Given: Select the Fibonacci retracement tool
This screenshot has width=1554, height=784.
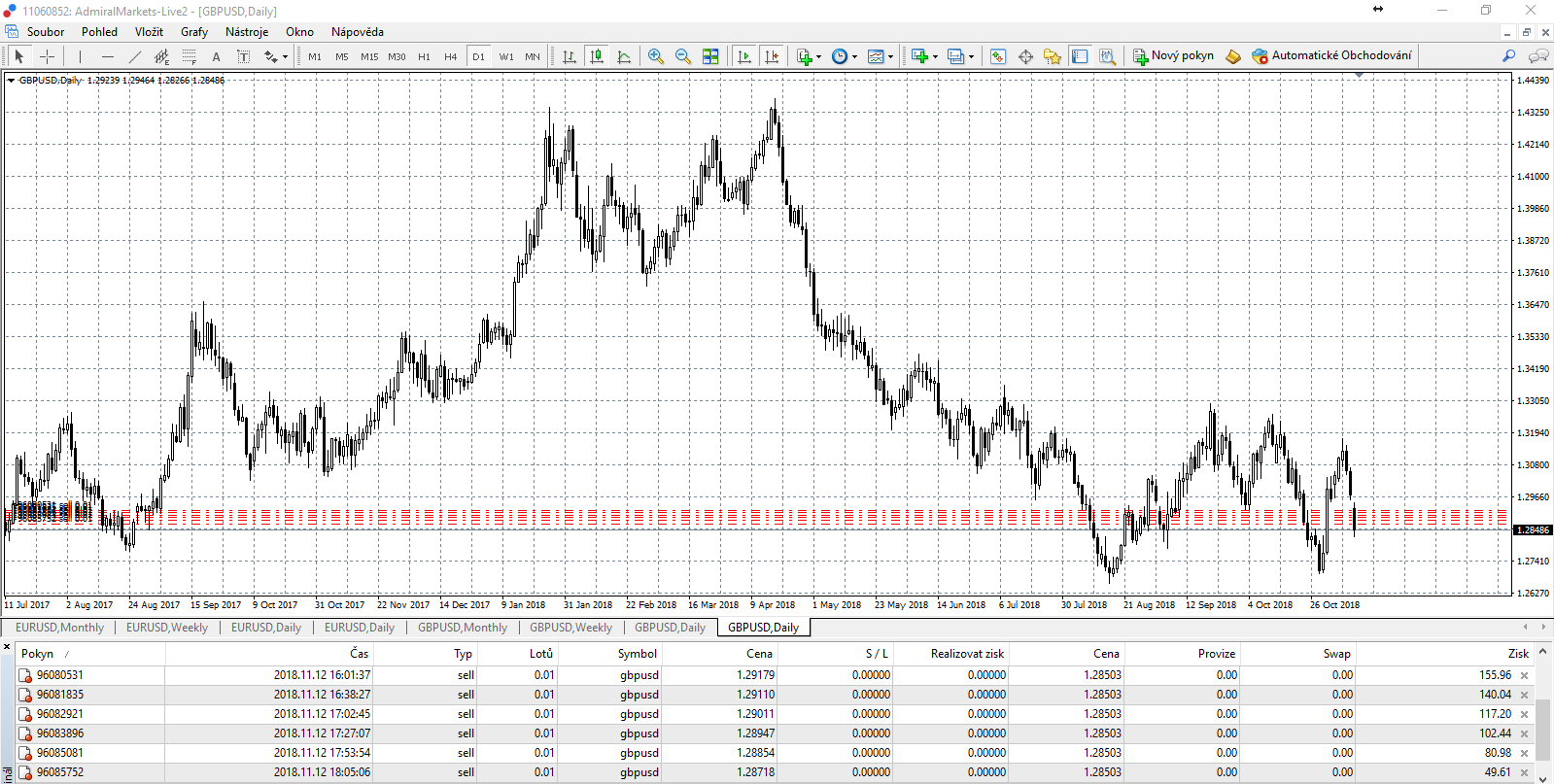Looking at the screenshot, I should click(190, 56).
